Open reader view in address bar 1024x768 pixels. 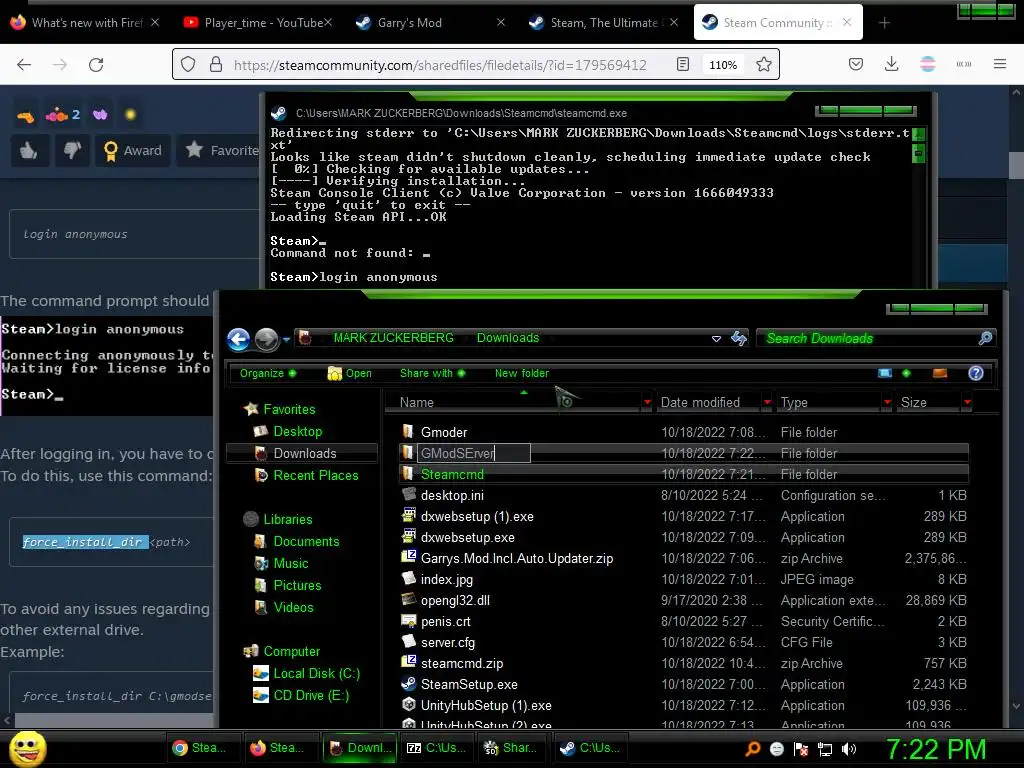pos(682,64)
